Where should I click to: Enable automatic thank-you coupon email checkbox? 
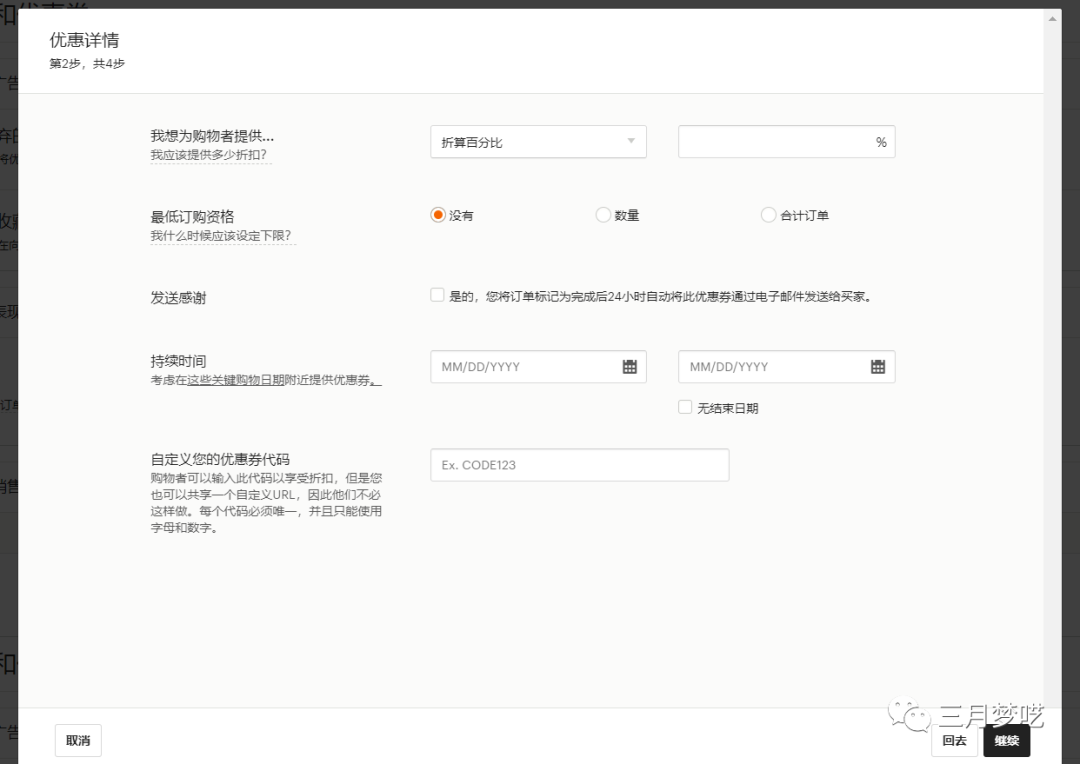pyautogui.click(x=437, y=293)
